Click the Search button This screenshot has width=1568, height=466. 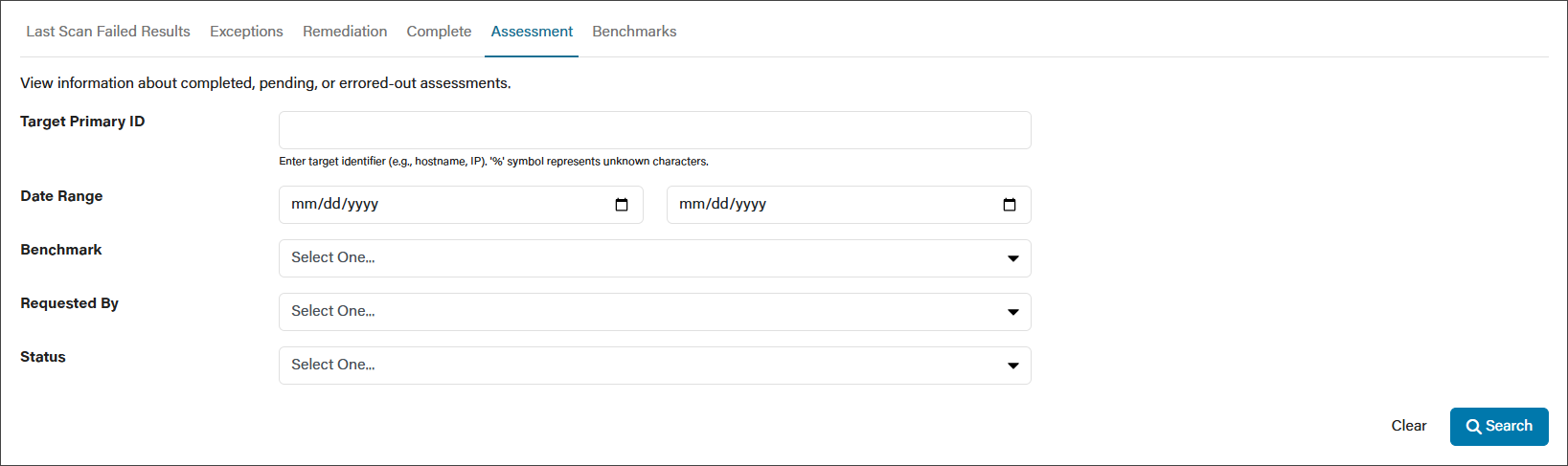click(x=1499, y=427)
